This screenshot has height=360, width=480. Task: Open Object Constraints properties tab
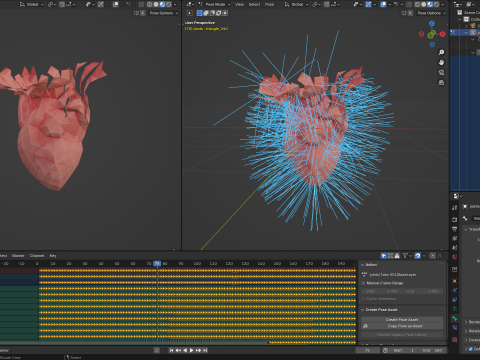[x=455, y=300]
